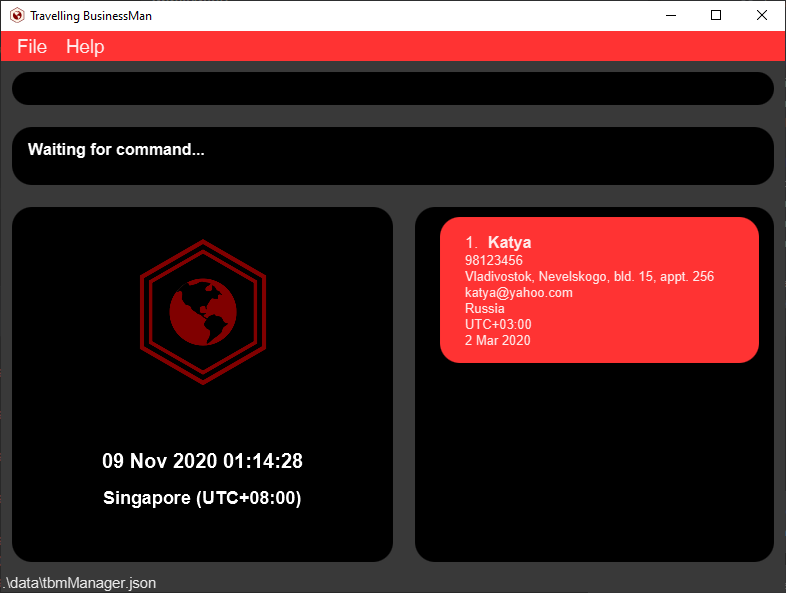Click the Russia country label
This screenshot has height=593, width=786.
pyautogui.click(x=485, y=309)
